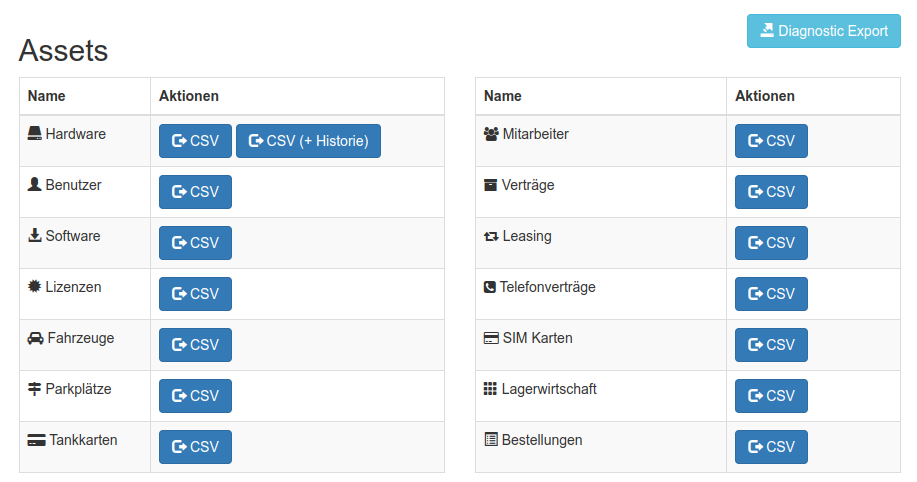Screen dimensions: 917x482
Task: Click the Fahrzeuge car icon
Action: [x=36, y=338]
